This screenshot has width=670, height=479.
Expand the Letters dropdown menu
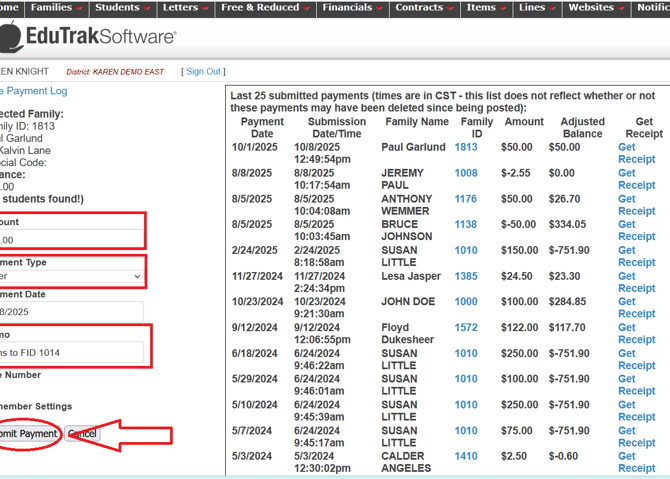[x=185, y=8]
